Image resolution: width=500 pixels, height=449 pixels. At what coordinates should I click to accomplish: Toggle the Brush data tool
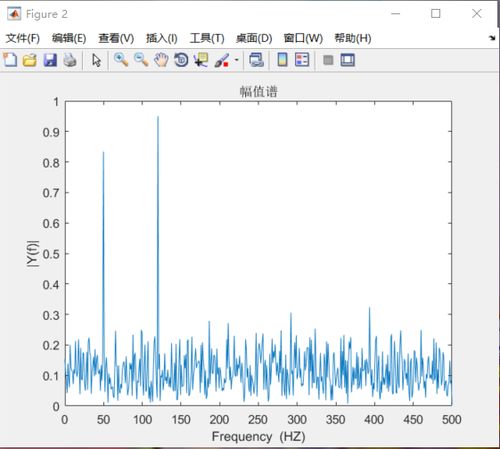tap(222, 60)
